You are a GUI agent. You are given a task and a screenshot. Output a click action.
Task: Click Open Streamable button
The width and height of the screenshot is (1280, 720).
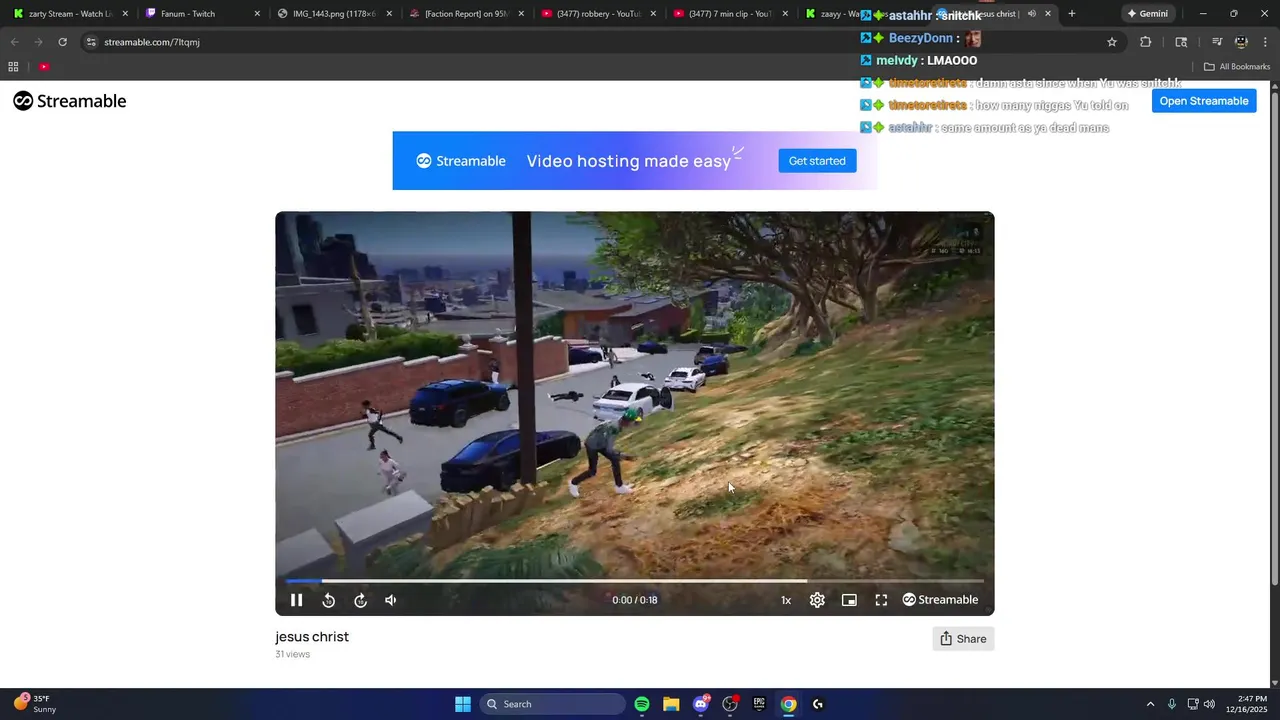1204,101
